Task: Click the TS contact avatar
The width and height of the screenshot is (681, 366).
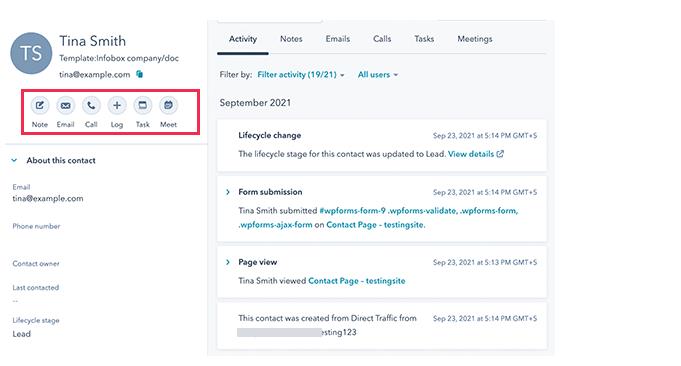Action: click(x=31, y=53)
